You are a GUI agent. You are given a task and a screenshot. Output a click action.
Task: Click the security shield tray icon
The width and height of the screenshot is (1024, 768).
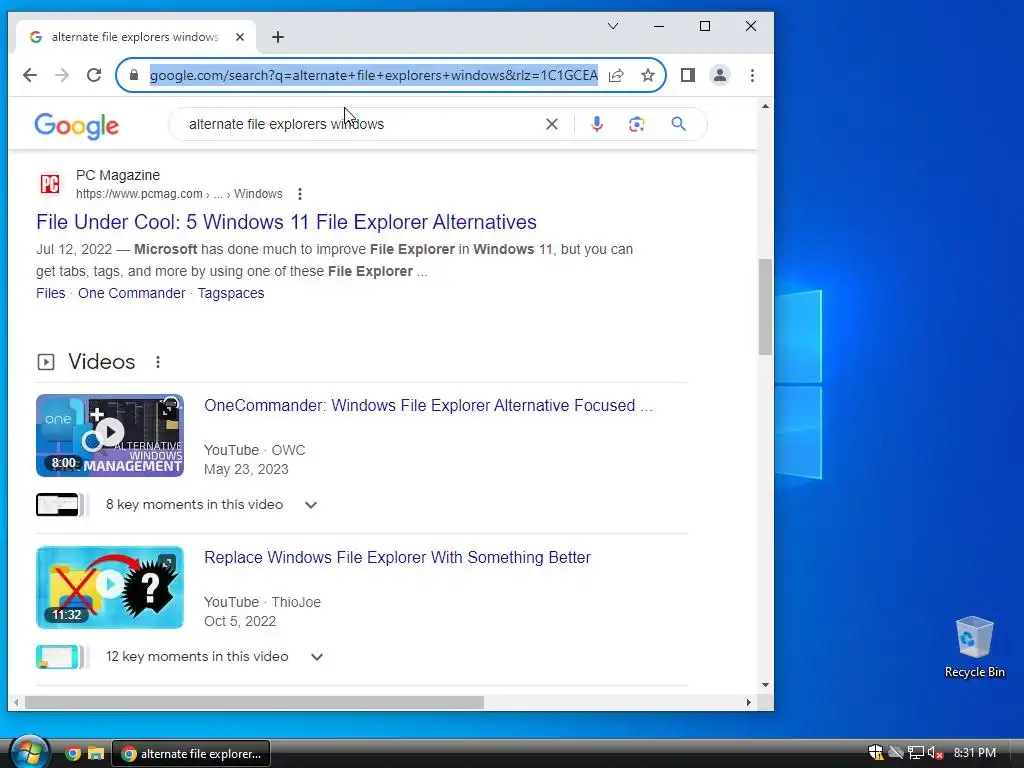click(x=875, y=753)
